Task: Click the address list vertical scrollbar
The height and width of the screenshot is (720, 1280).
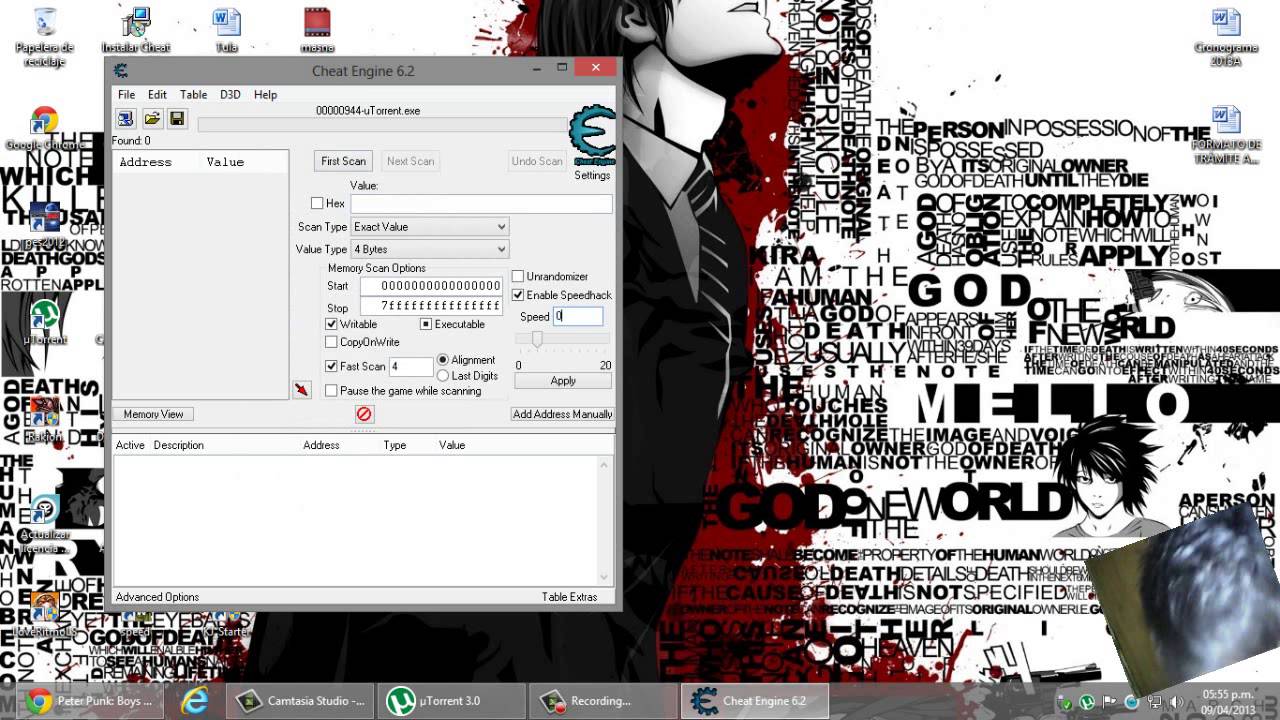Action: coord(604,520)
